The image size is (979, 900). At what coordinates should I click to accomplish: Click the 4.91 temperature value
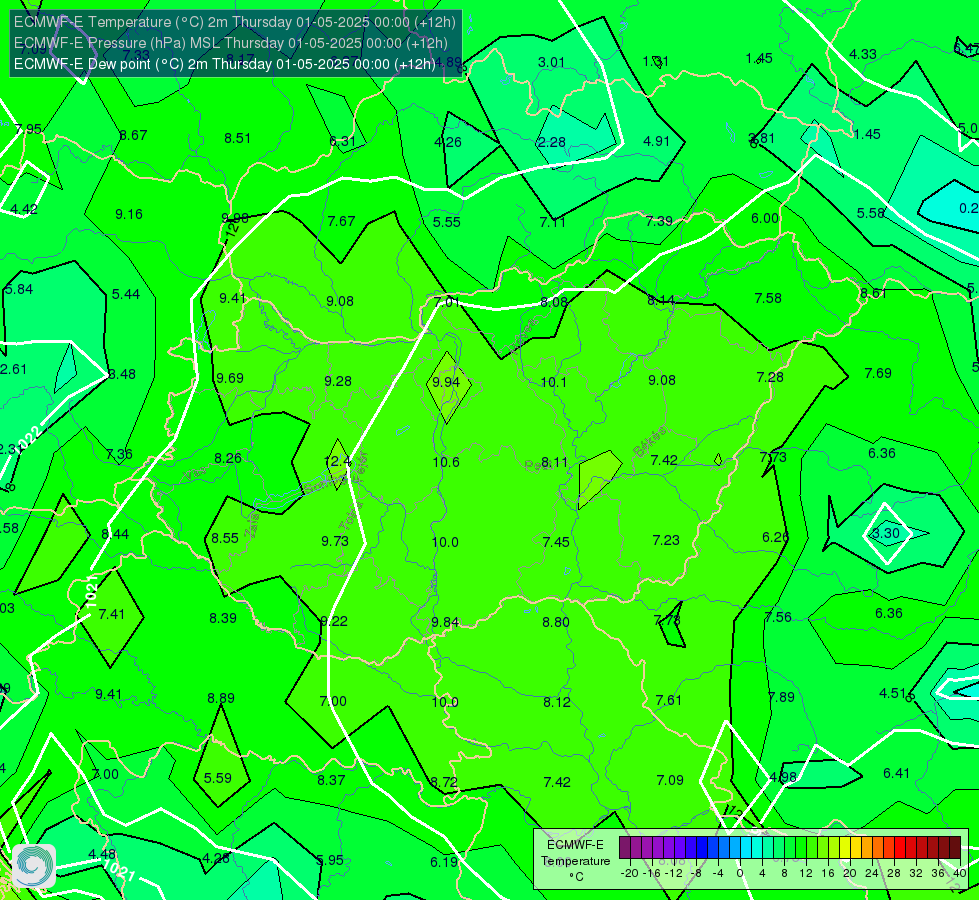click(656, 141)
